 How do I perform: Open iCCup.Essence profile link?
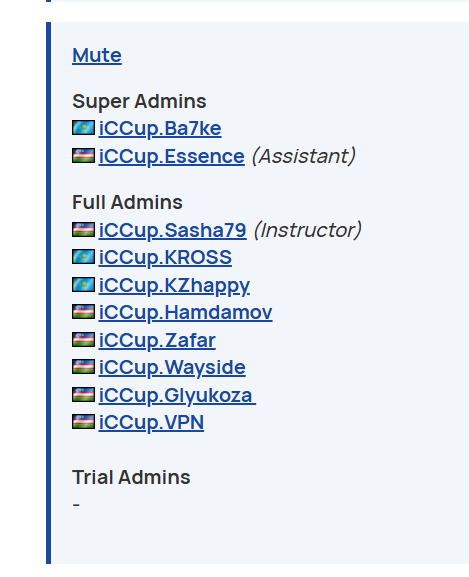click(171, 156)
